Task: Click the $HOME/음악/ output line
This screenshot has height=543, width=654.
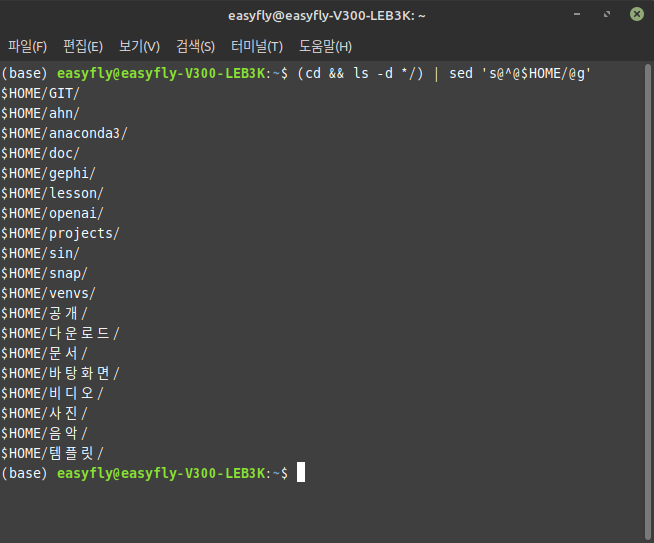Action: 44,434
